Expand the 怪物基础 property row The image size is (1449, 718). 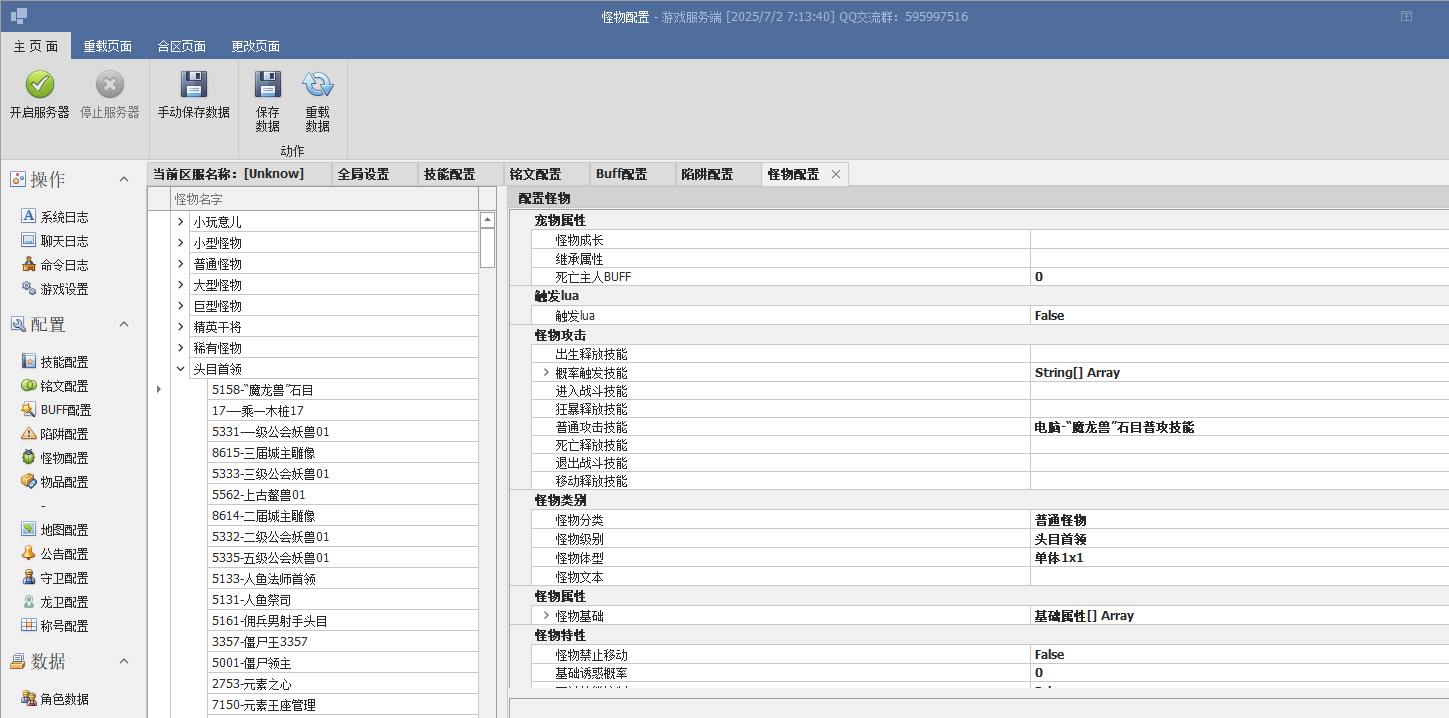point(546,616)
